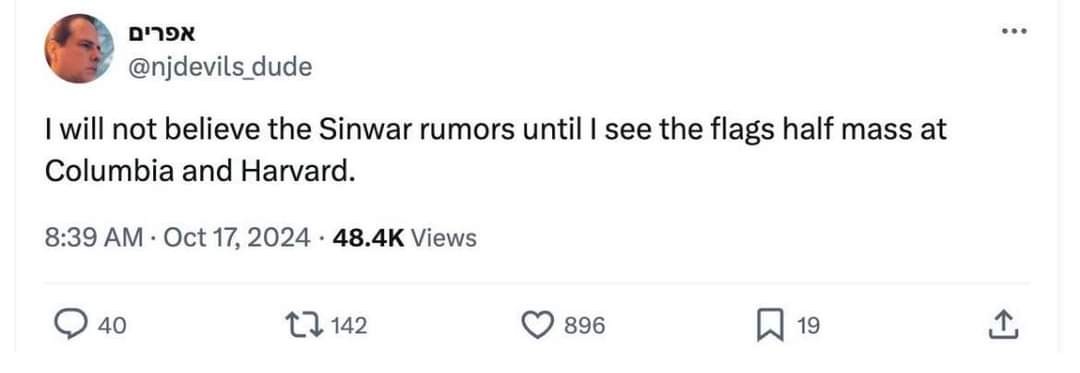
Task: Open the 8:39 AM timestamp link
Action: [94, 238]
